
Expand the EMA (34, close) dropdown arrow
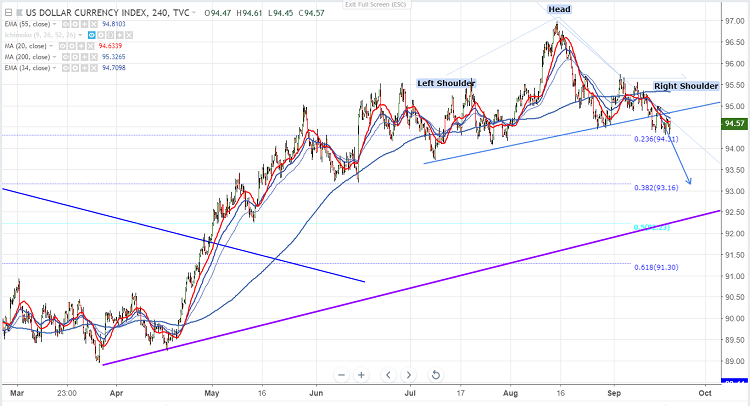[54, 68]
